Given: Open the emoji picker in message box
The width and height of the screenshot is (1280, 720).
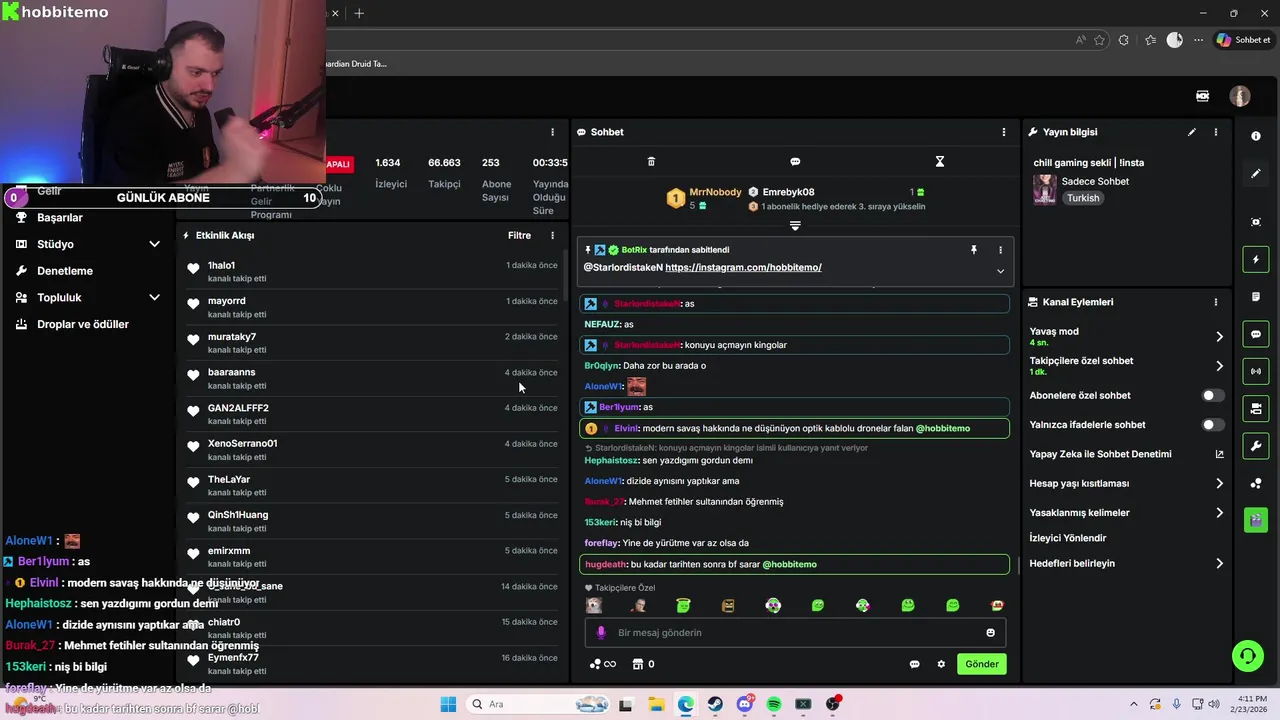Looking at the screenshot, I should [x=991, y=633].
